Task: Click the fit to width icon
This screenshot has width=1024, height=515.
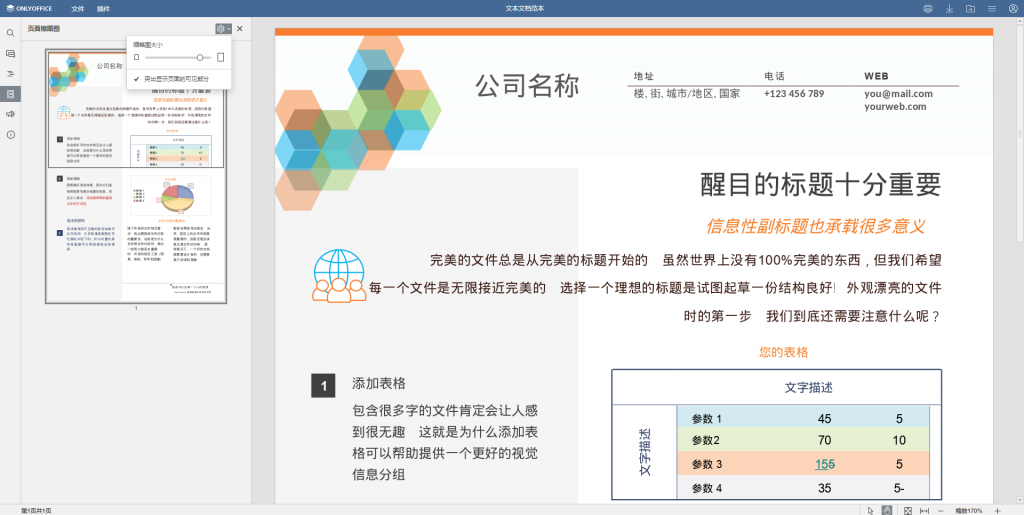Action: [924, 510]
